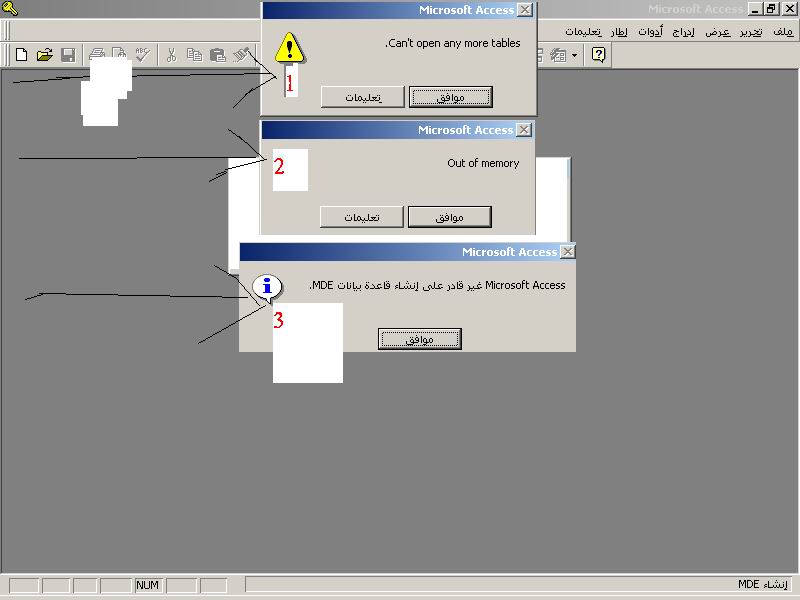Open a file using the Open folder icon

pyautogui.click(x=45, y=55)
